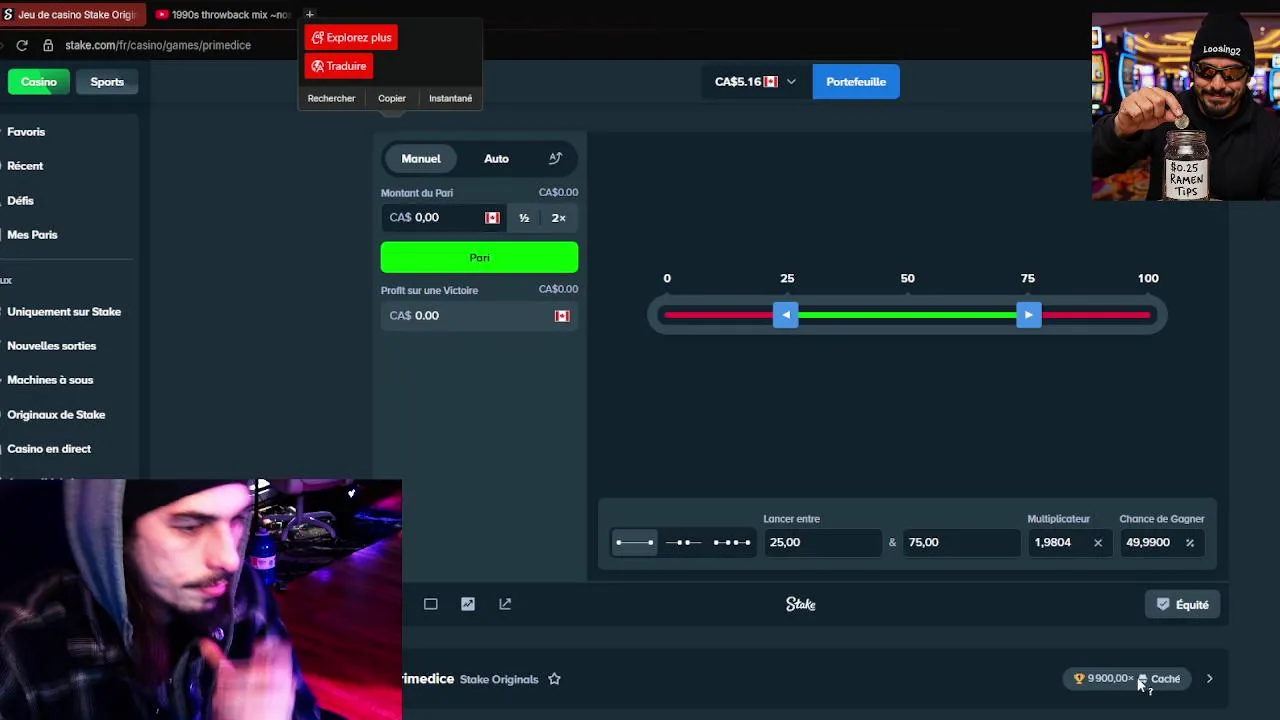Viewport: 1280px width, 720px height.
Task: Click the Stake logo below the game
Action: tap(800, 604)
